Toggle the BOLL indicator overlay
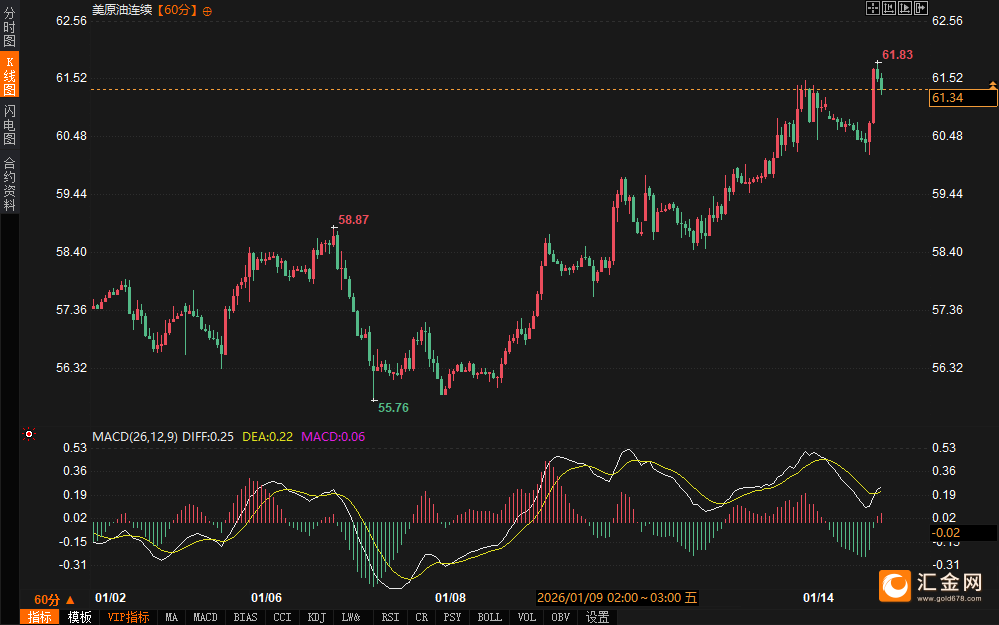999x625 pixels. (489, 617)
